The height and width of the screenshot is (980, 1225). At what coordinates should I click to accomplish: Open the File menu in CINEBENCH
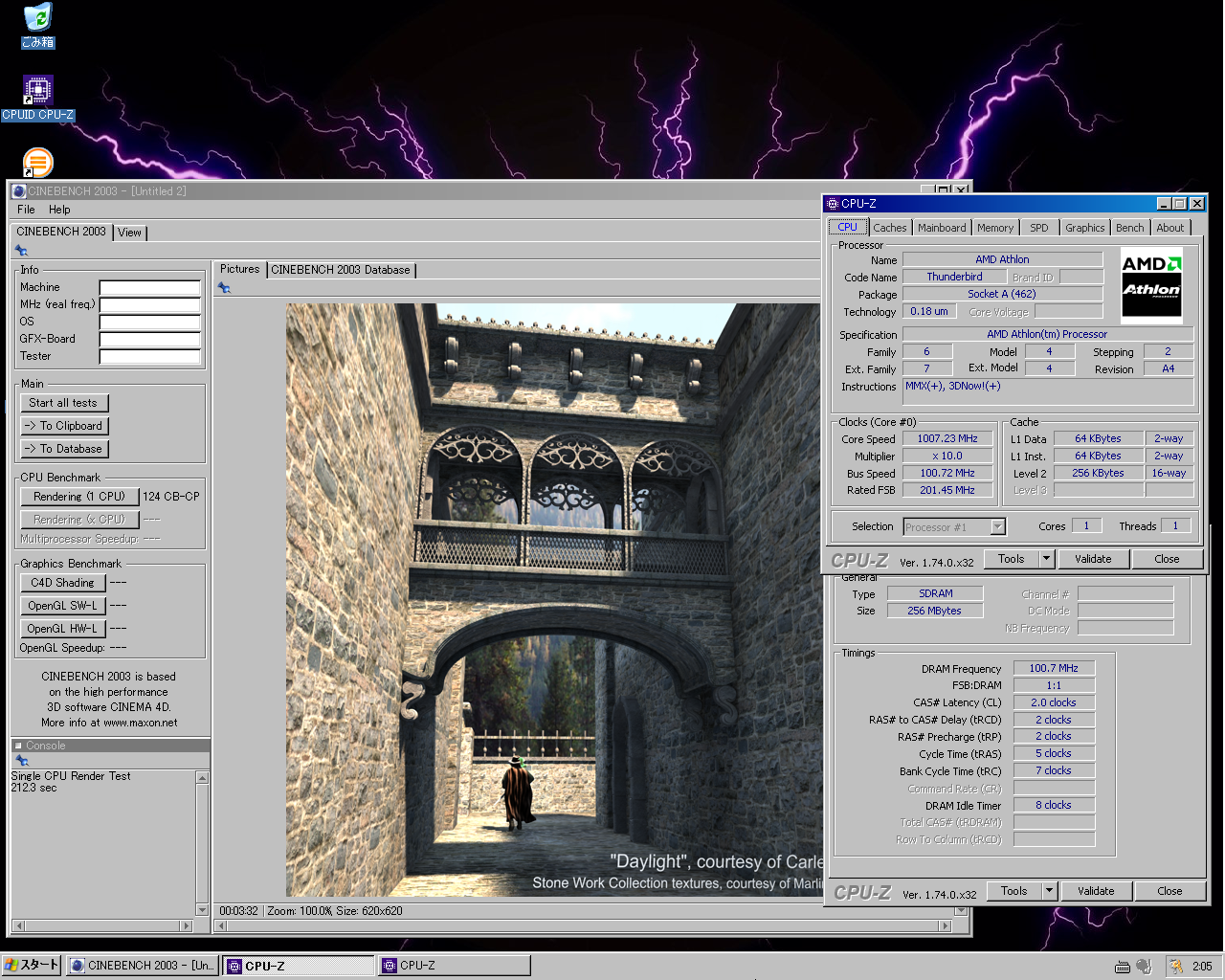26,210
